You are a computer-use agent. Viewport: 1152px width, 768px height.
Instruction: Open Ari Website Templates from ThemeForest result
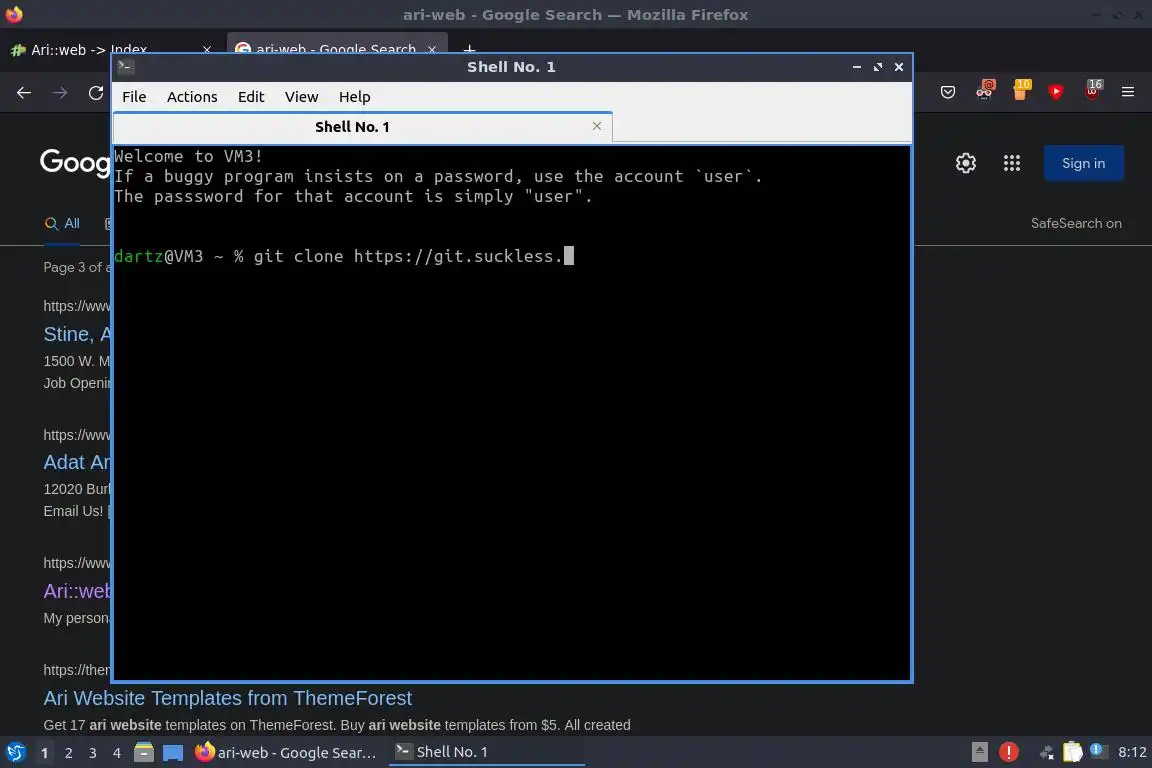click(227, 698)
